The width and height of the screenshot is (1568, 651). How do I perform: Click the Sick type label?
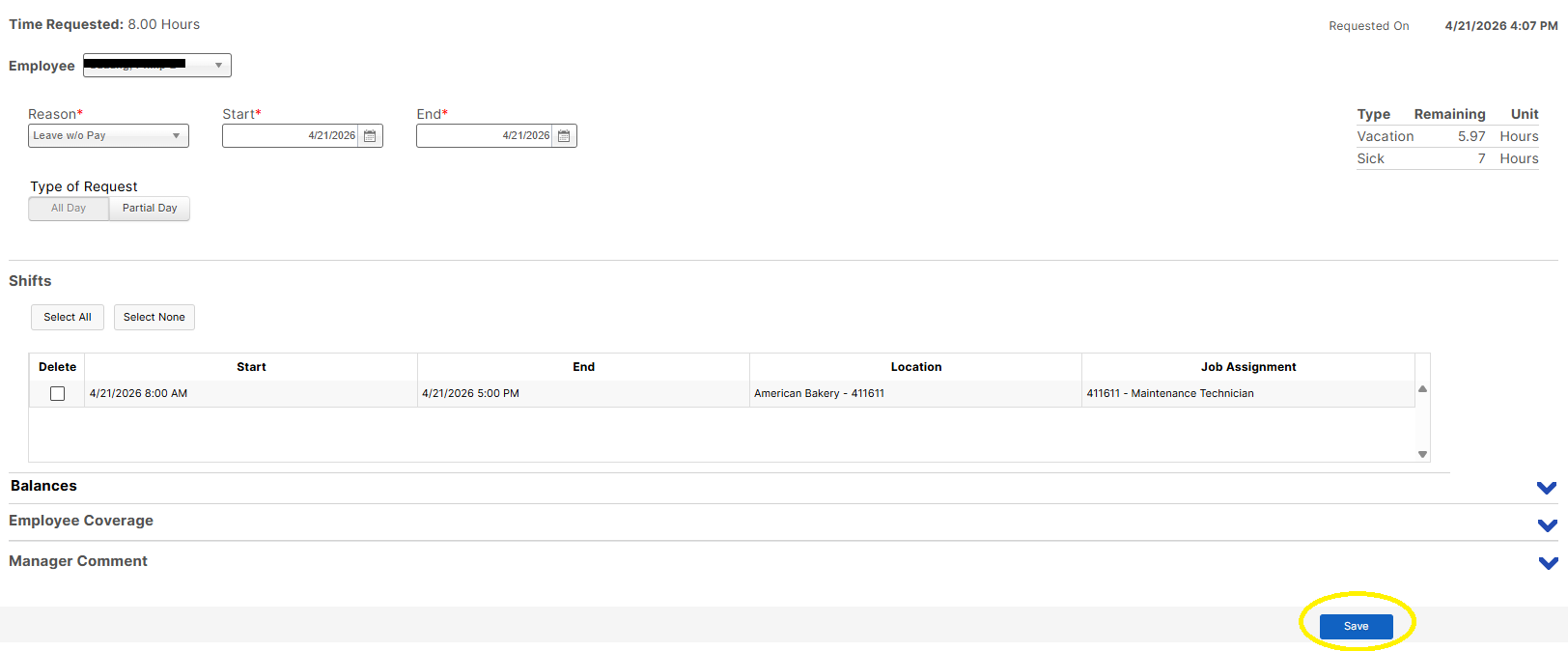pos(1371,159)
